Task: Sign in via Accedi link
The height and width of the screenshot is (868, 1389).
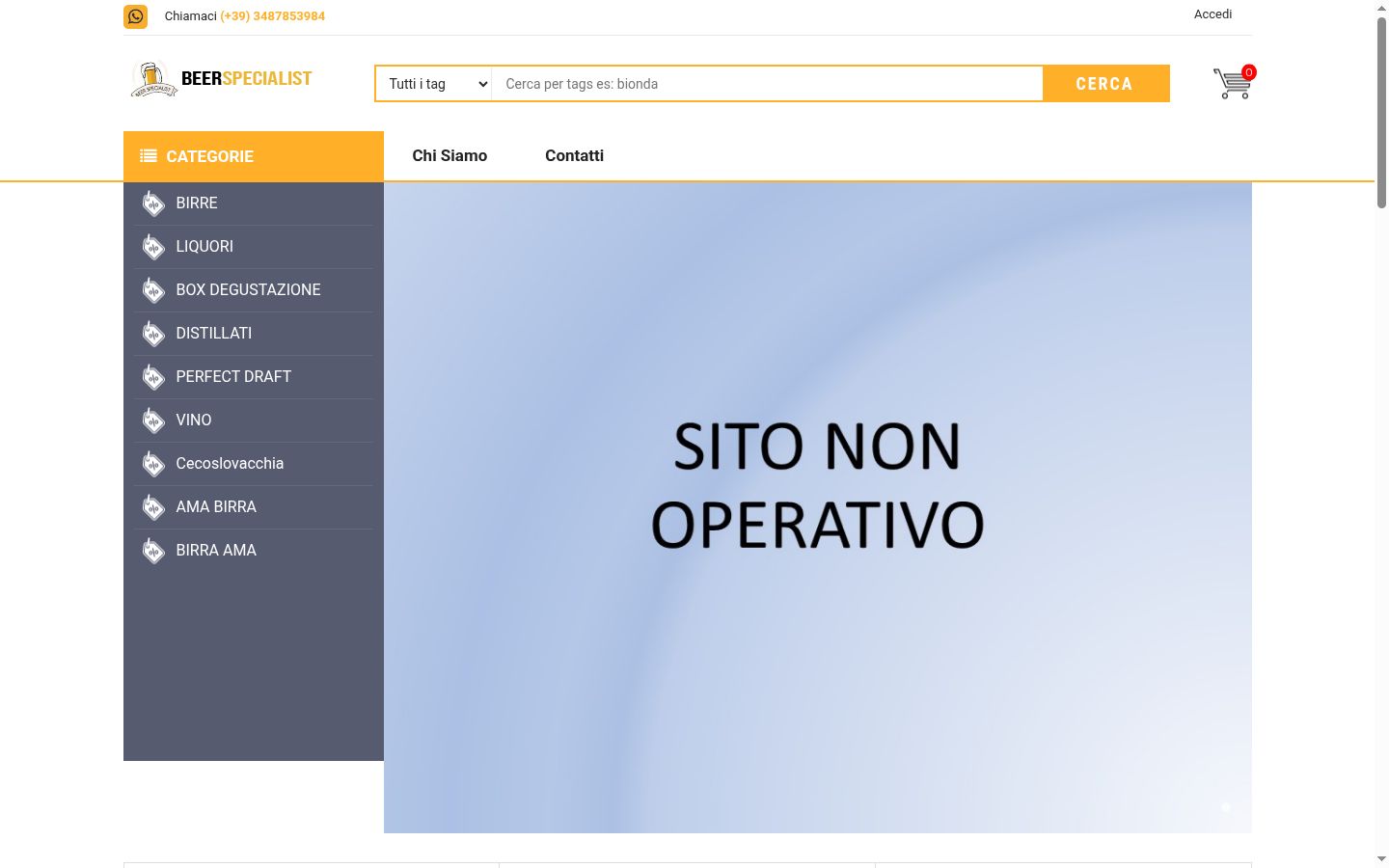Action: pyautogui.click(x=1212, y=14)
